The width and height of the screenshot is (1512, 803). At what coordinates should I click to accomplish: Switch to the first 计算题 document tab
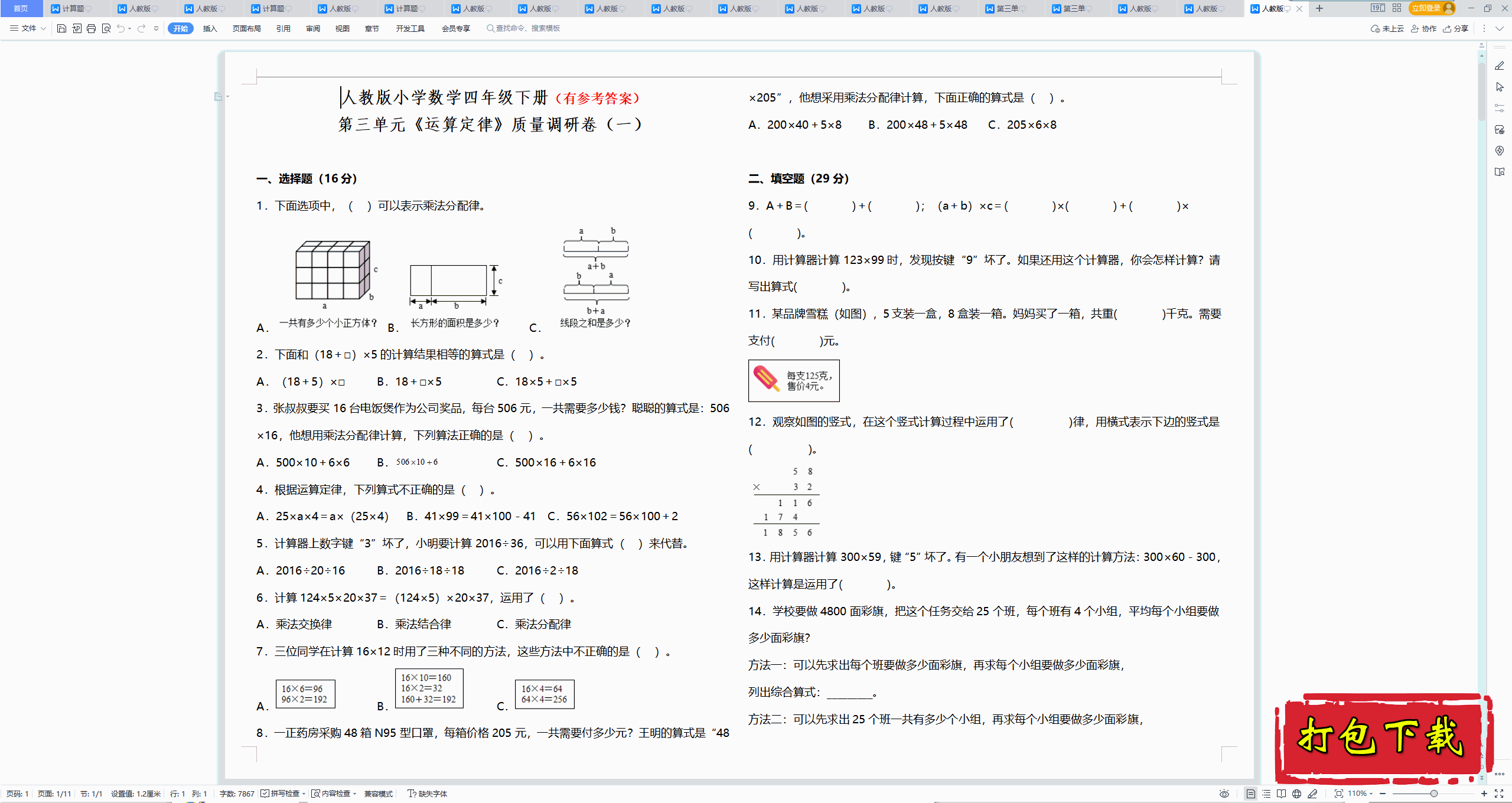[x=72, y=8]
